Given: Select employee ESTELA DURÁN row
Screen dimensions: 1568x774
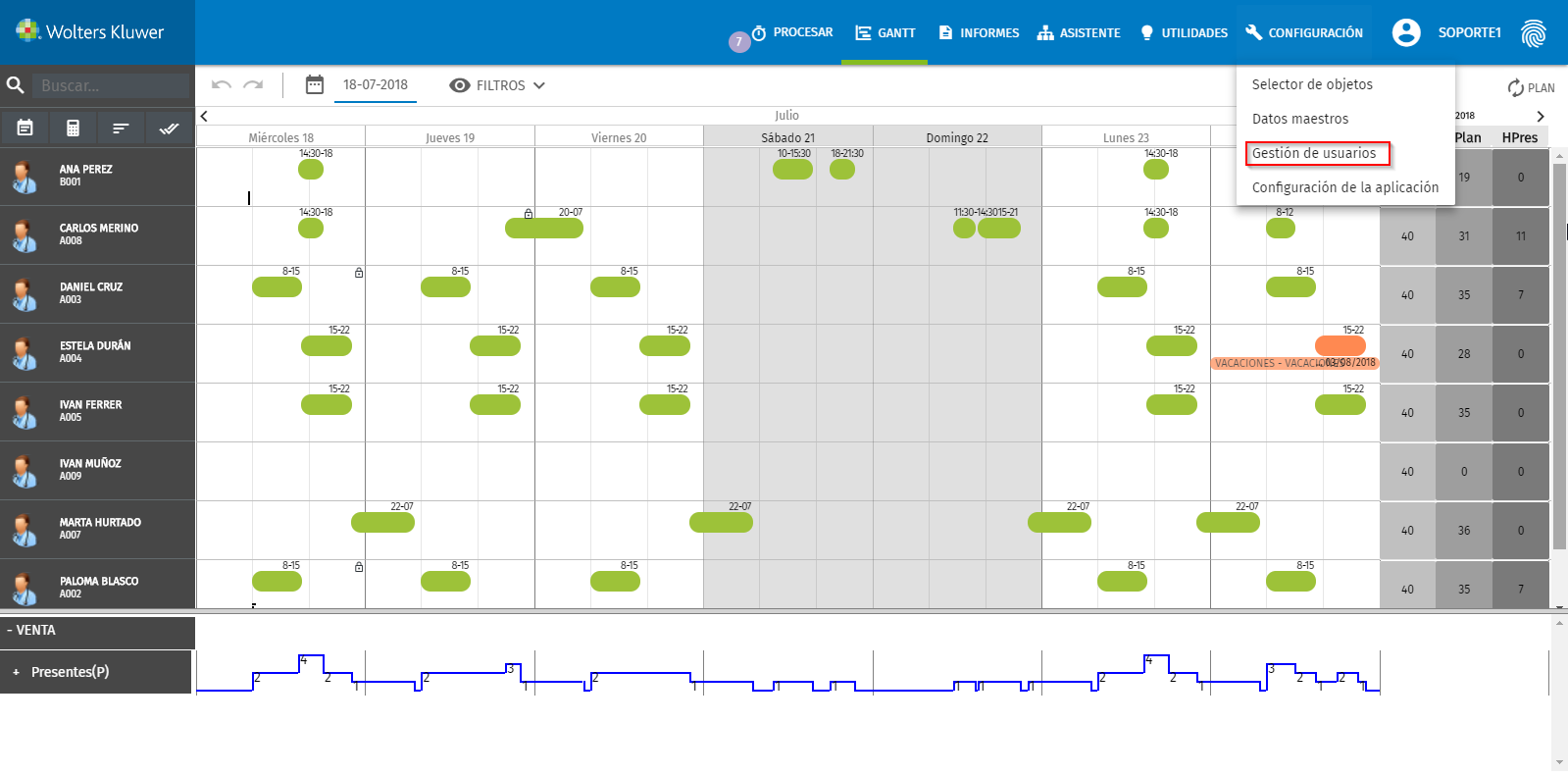Looking at the screenshot, I should coord(97,353).
